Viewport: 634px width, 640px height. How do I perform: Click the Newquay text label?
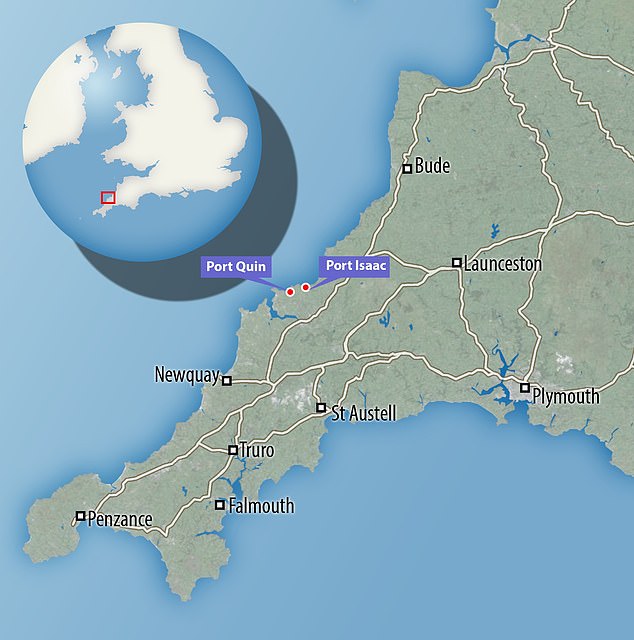[187, 375]
